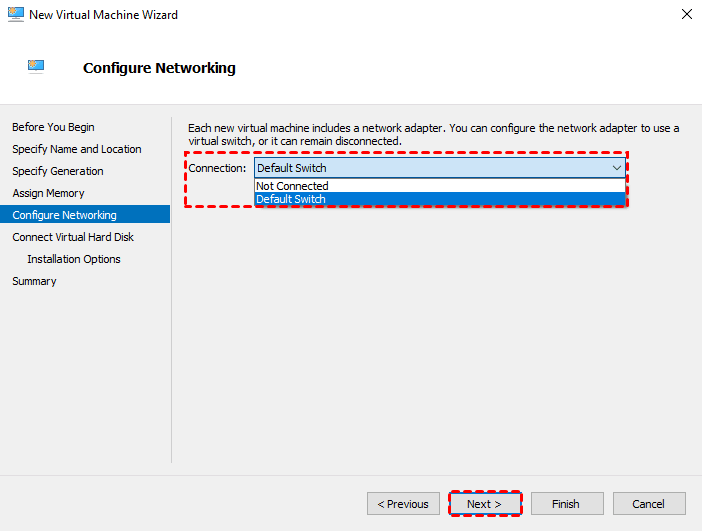Click the virtual machine icon beside Configure Networking
This screenshot has height=531, width=702.
pyautogui.click(x=37, y=66)
